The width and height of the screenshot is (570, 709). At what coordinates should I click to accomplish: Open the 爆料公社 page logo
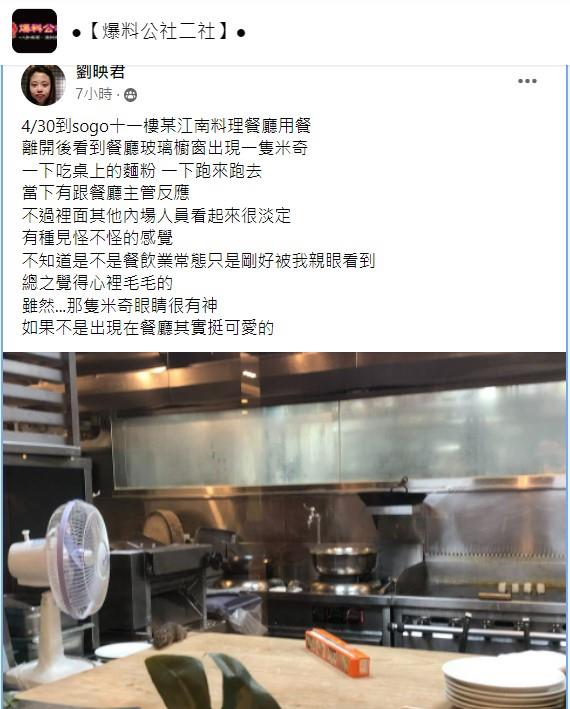[x=34, y=31]
